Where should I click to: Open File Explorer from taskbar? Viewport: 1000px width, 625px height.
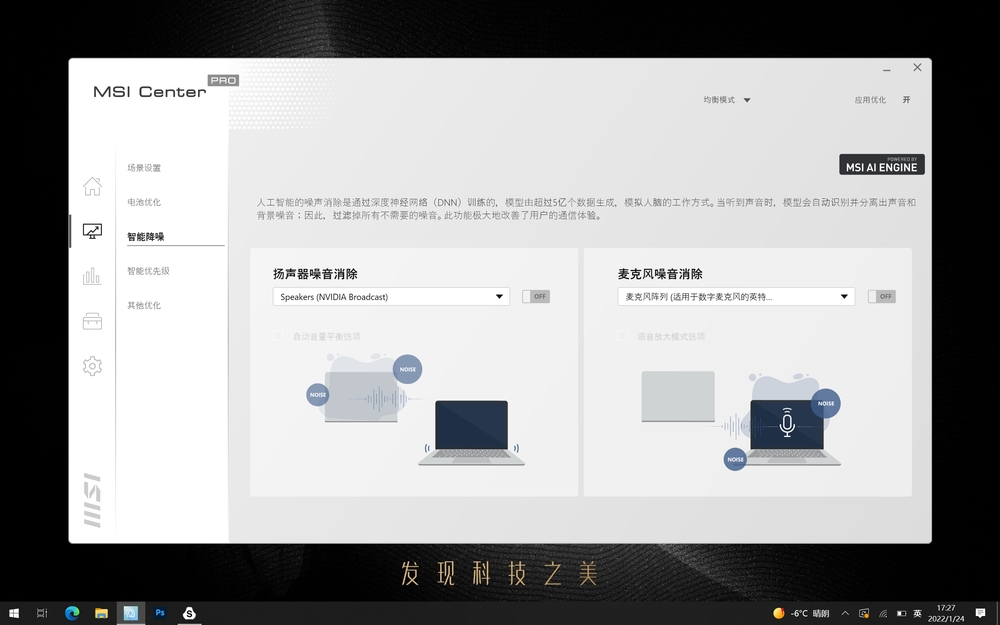[x=101, y=613]
